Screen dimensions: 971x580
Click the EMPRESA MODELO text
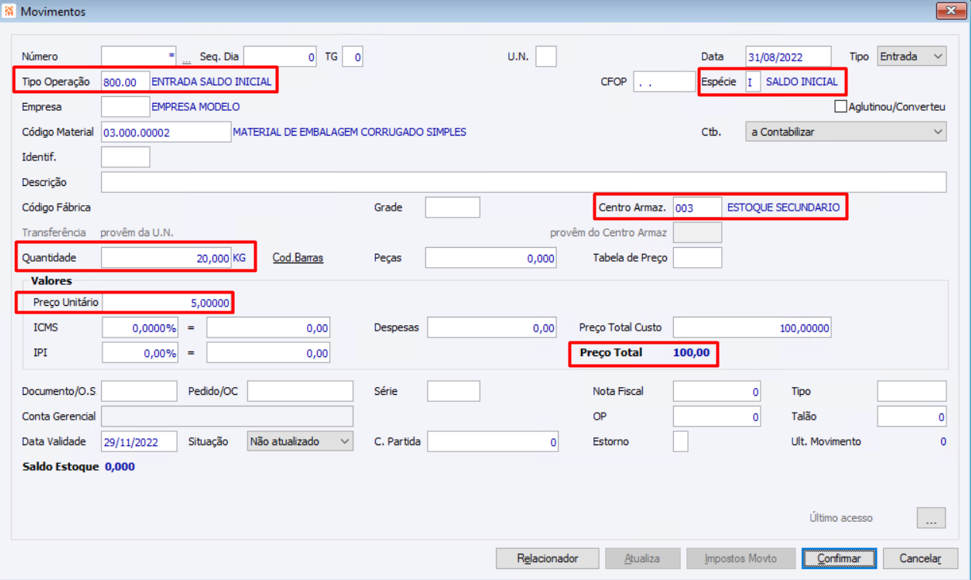click(196, 106)
